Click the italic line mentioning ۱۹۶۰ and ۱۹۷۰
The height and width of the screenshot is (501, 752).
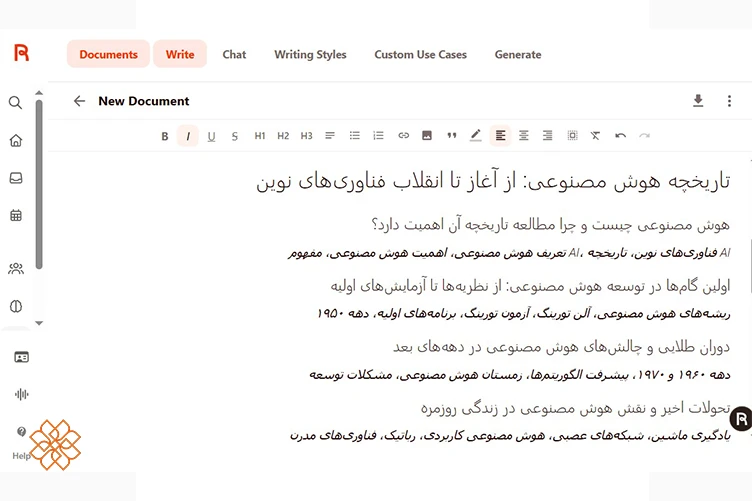pyautogui.click(x=520, y=374)
